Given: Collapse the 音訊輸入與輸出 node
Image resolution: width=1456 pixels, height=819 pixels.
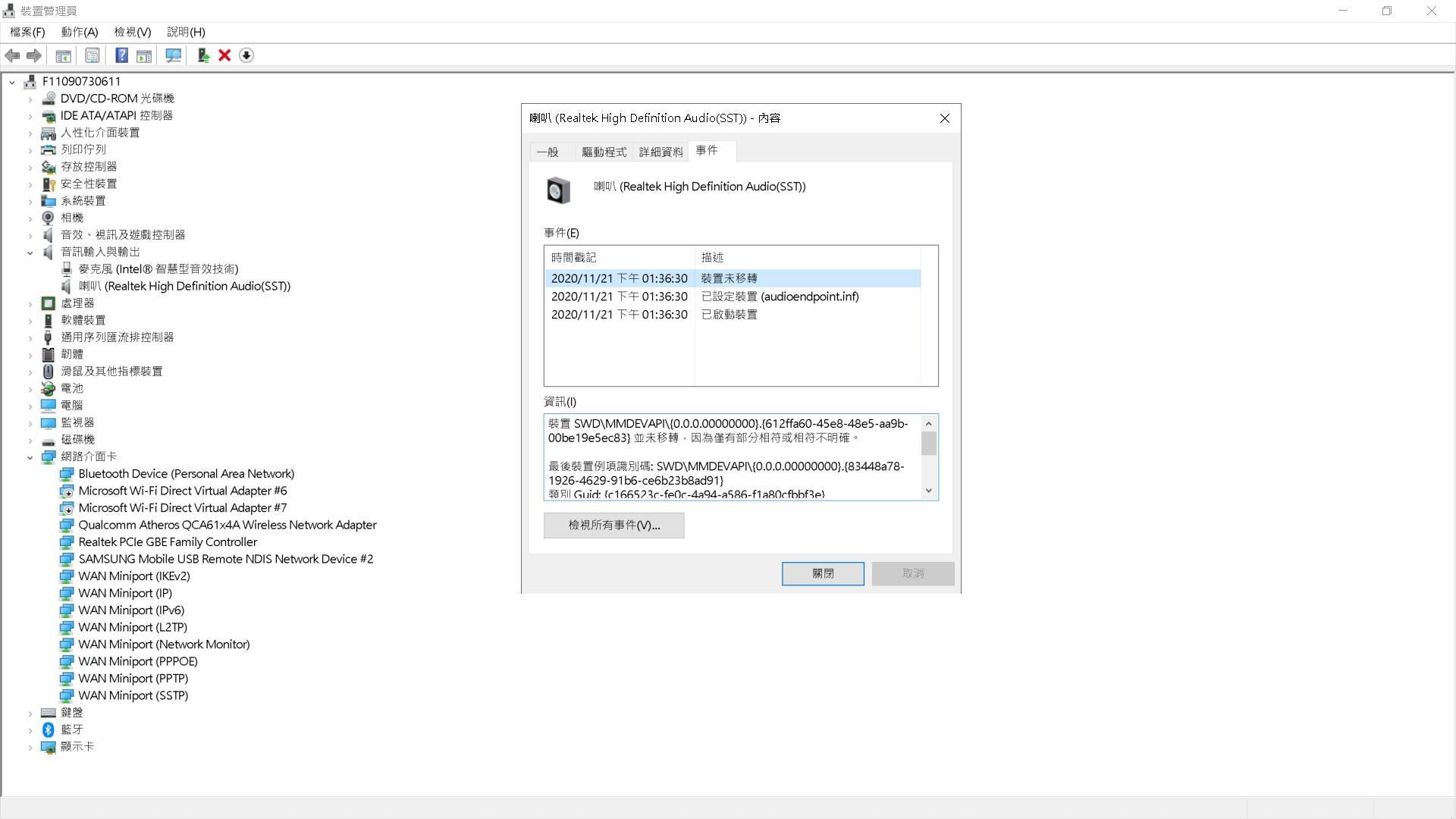Looking at the screenshot, I should pos(30,252).
